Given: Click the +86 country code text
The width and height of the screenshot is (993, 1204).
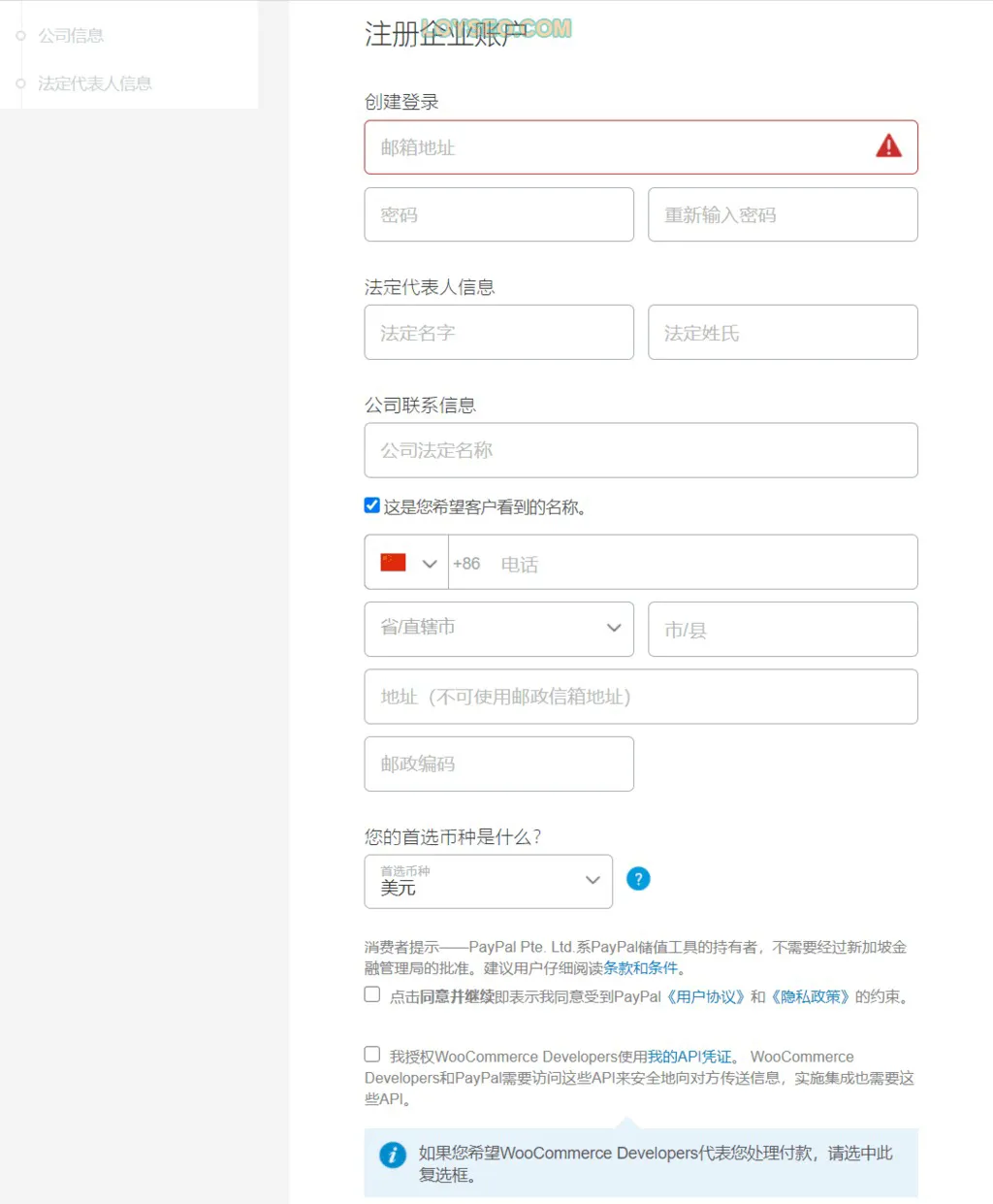Looking at the screenshot, I should point(466,564).
